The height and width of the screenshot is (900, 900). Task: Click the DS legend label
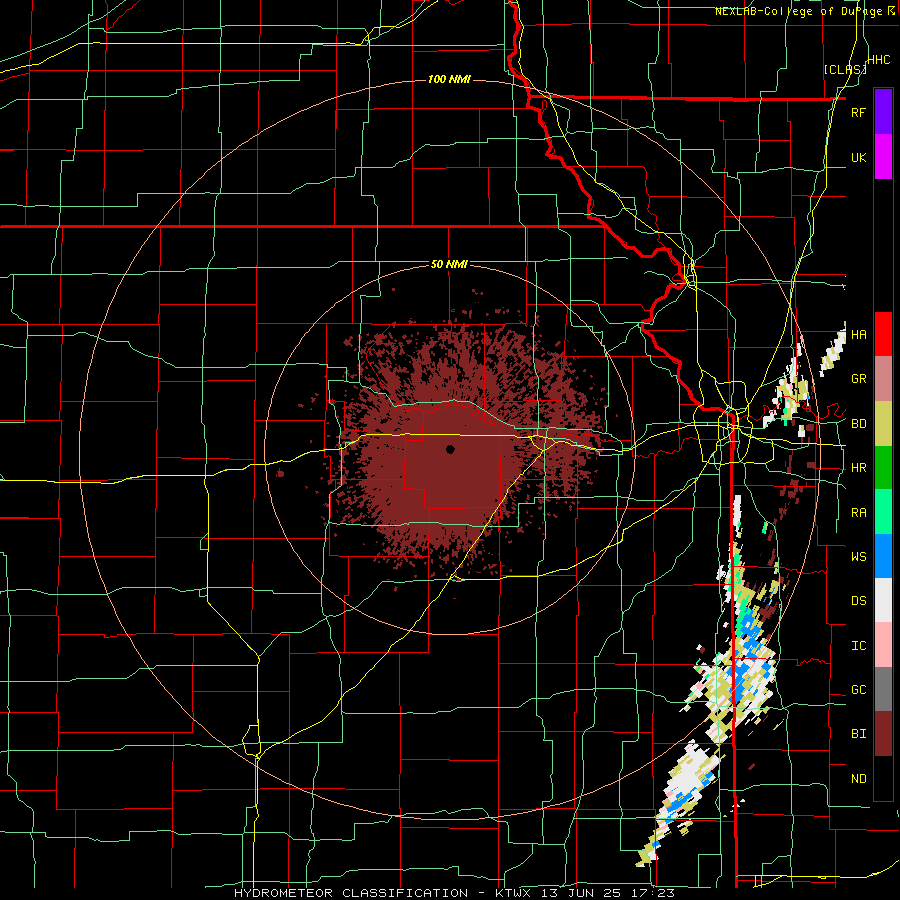pos(858,600)
